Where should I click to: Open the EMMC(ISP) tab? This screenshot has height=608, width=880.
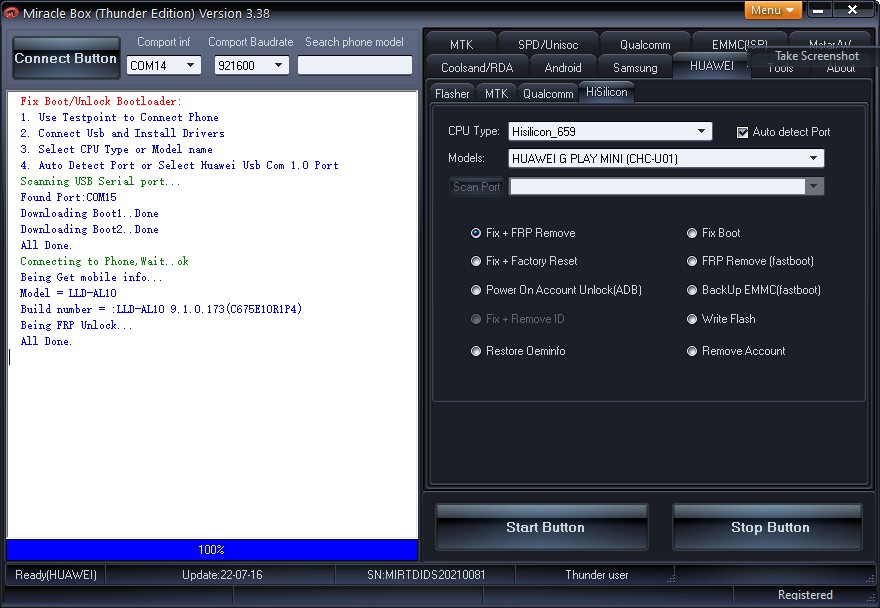pyautogui.click(x=739, y=44)
